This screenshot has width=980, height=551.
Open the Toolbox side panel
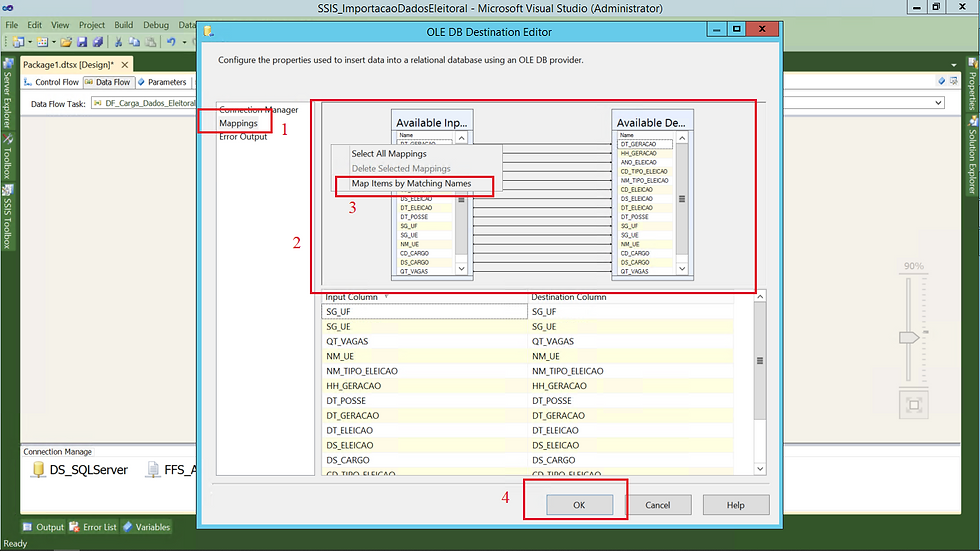click(8, 156)
